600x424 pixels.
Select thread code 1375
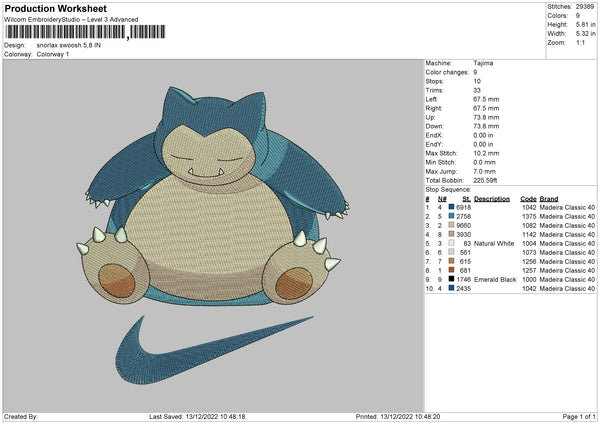[x=529, y=217]
